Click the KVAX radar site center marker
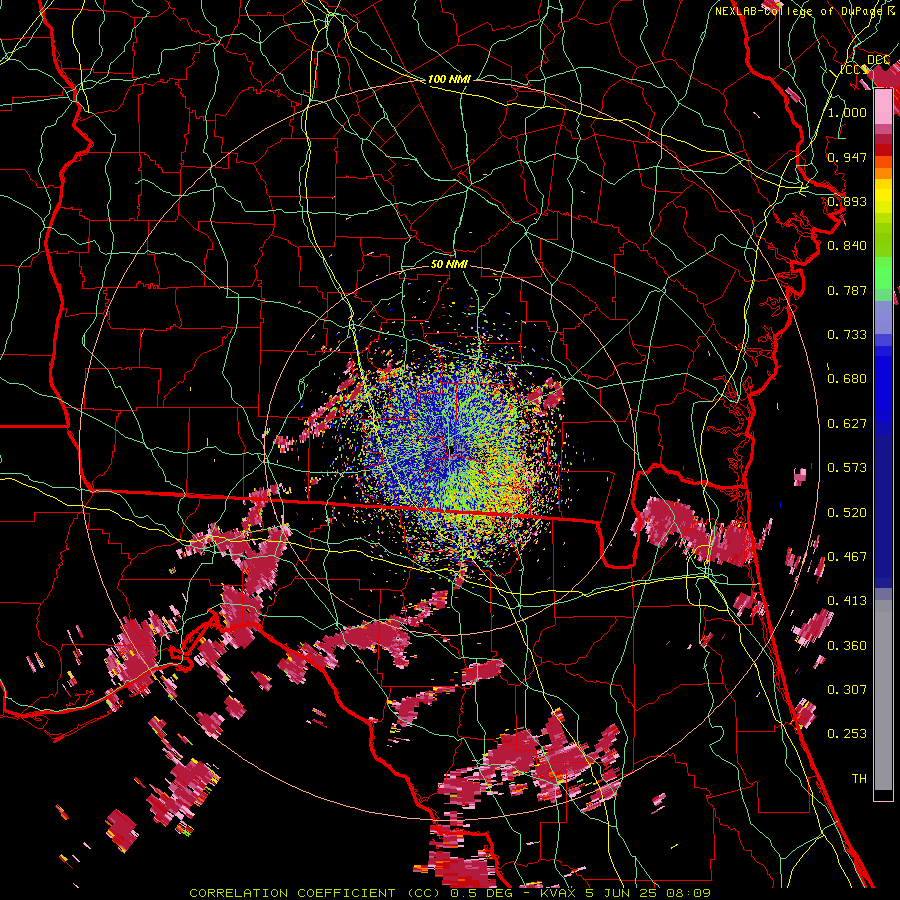This screenshot has height=900, width=900. click(452, 448)
